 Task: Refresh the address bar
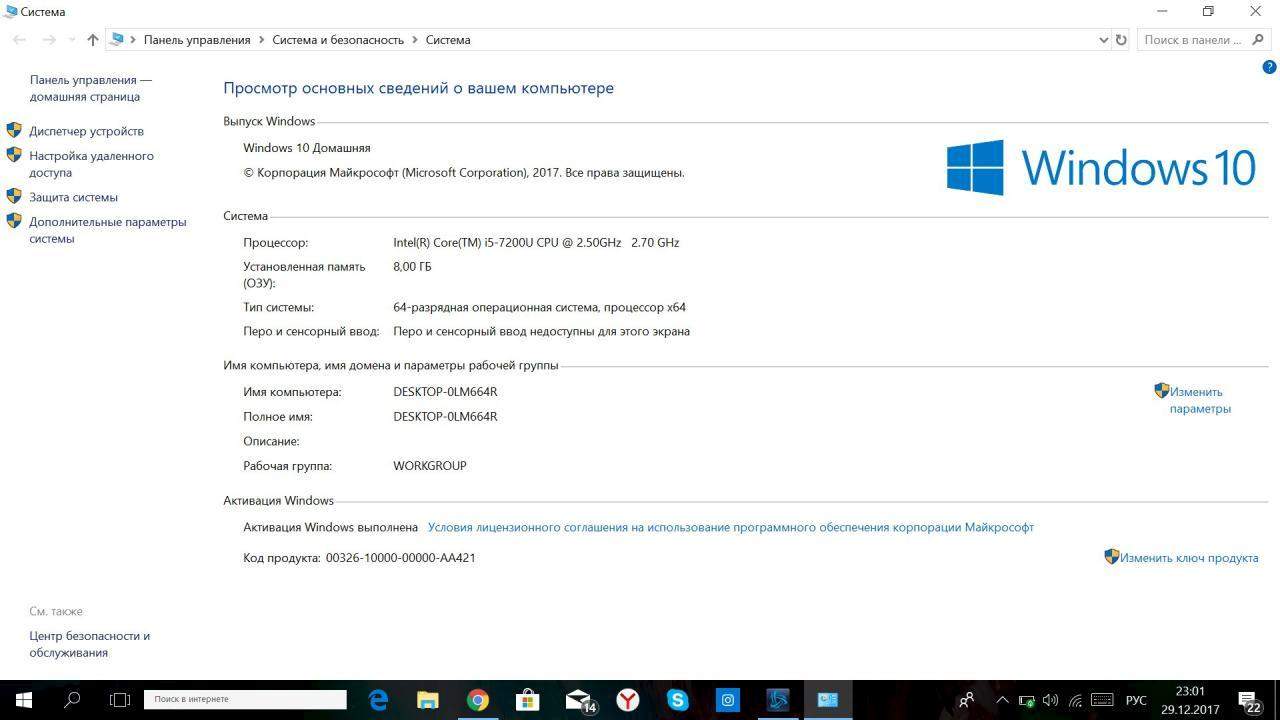pos(1121,40)
